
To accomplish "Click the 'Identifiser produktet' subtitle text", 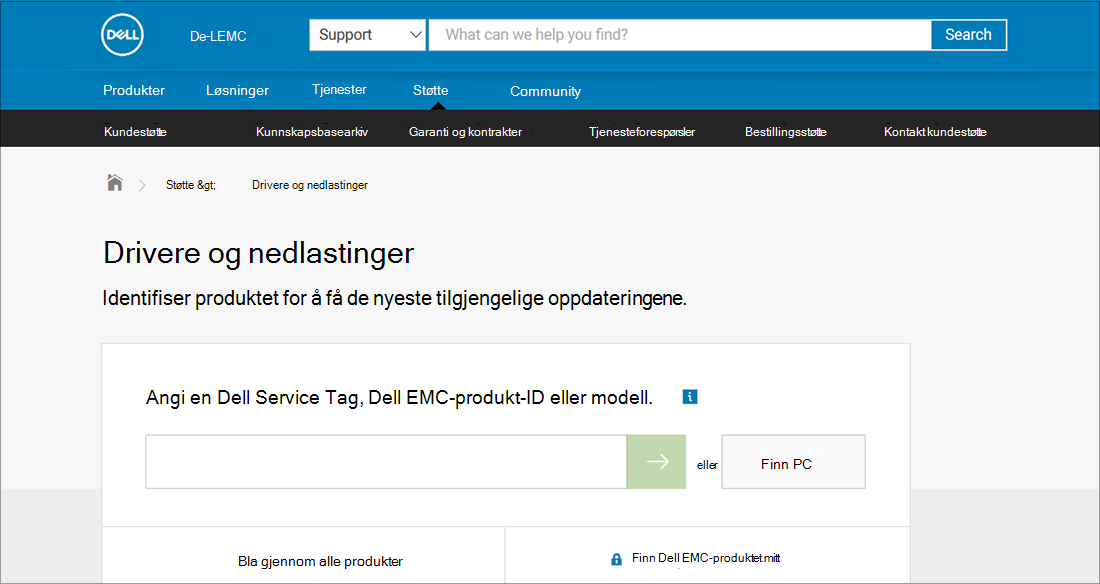I will 394,299.
